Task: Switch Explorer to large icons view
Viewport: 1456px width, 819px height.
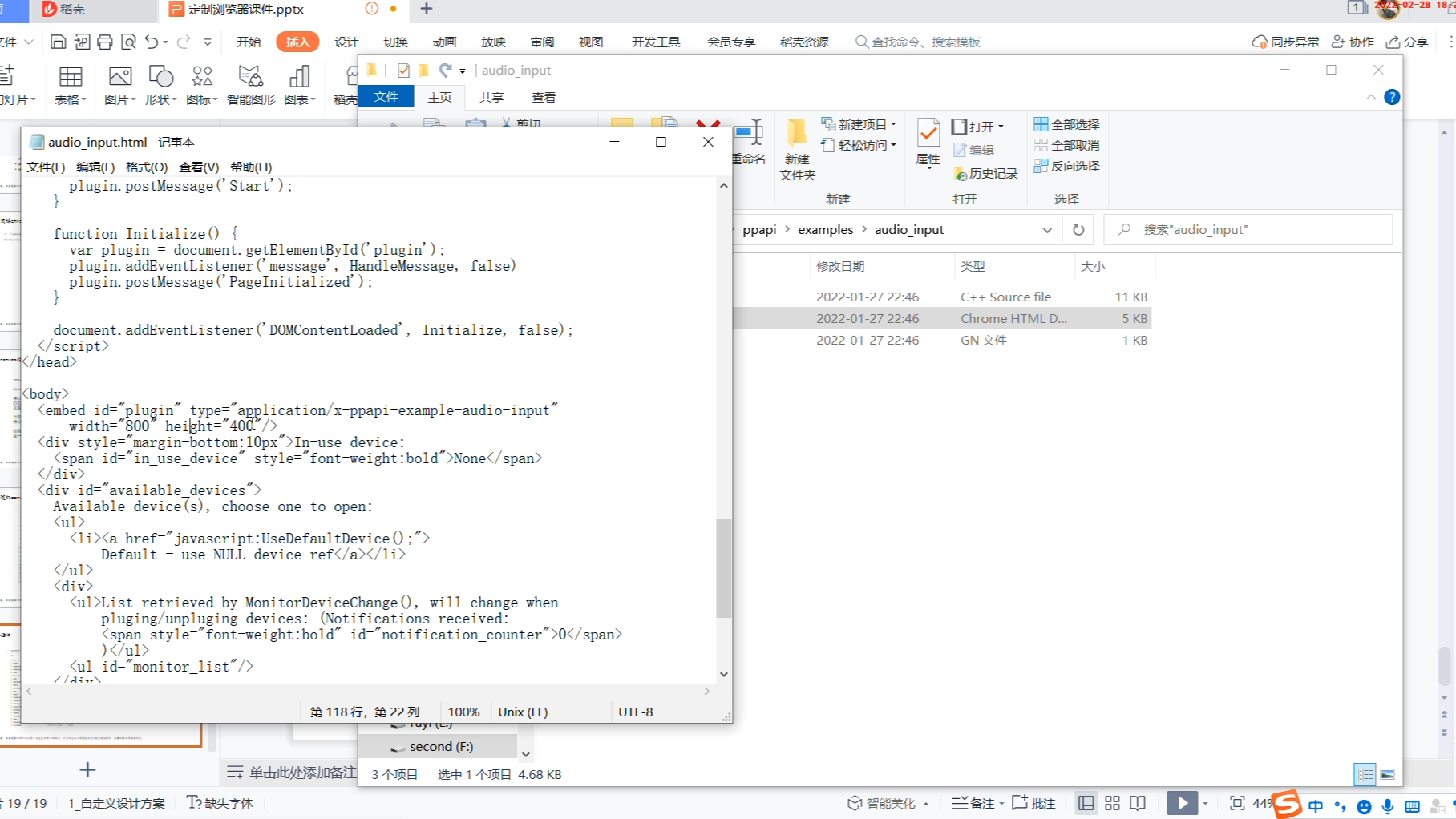Action: 1387,774
